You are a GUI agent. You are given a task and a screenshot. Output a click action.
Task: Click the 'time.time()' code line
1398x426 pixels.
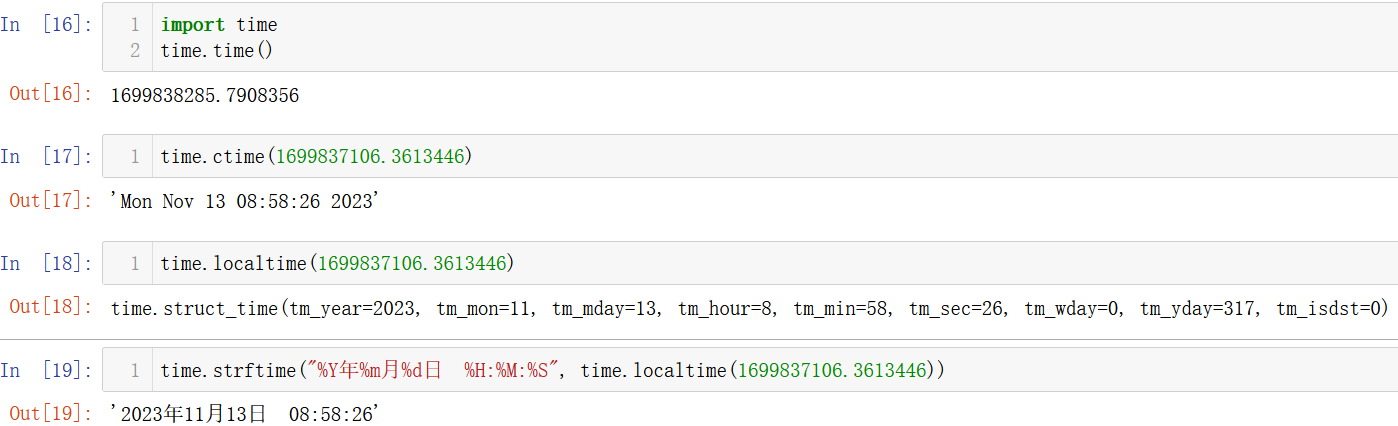click(x=216, y=50)
